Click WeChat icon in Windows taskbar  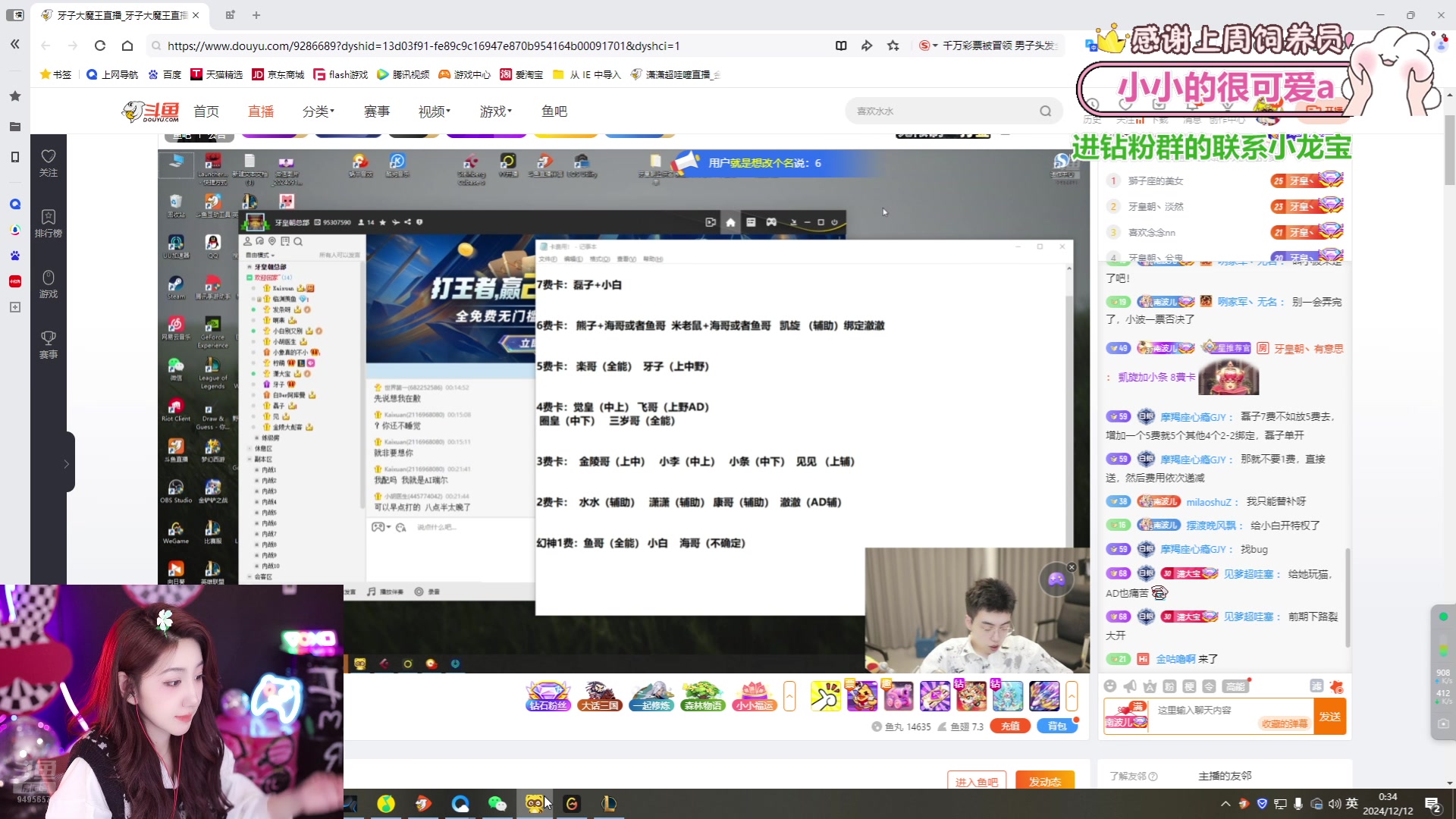(497, 804)
